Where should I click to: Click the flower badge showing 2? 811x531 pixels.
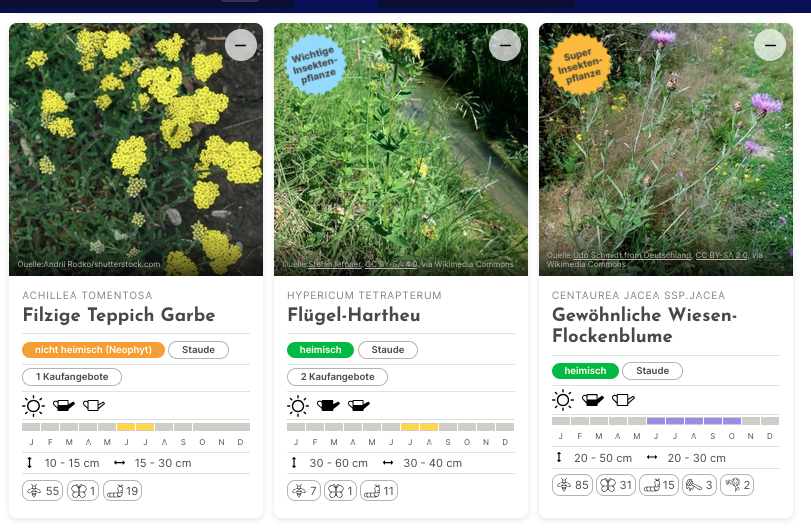pyautogui.click(x=737, y=485)
